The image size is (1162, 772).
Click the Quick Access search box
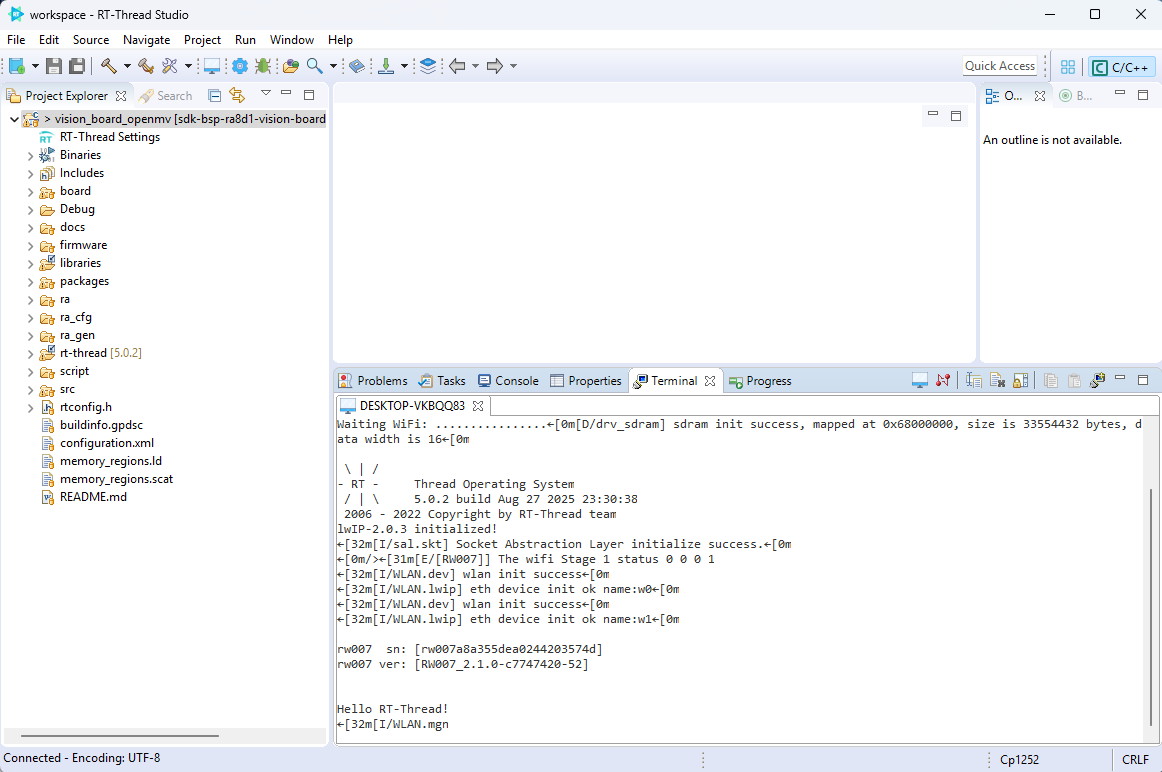(999, 66)
